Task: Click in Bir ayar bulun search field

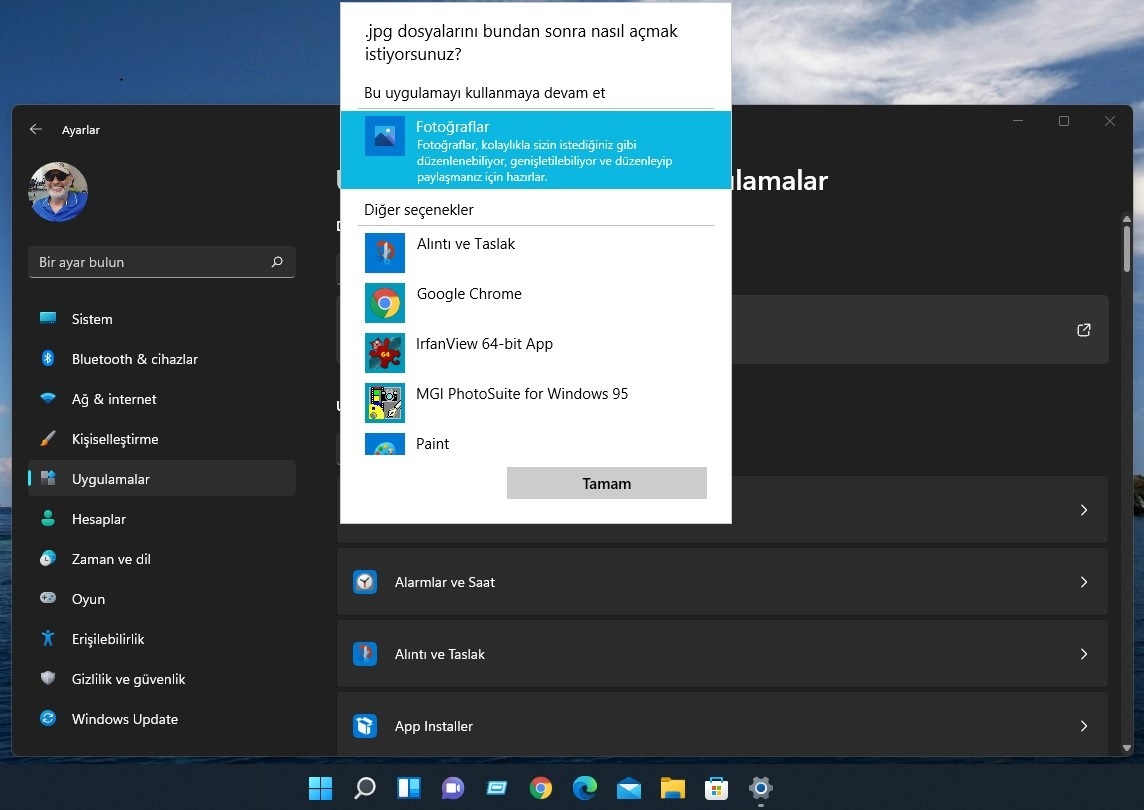Action: 162,262
